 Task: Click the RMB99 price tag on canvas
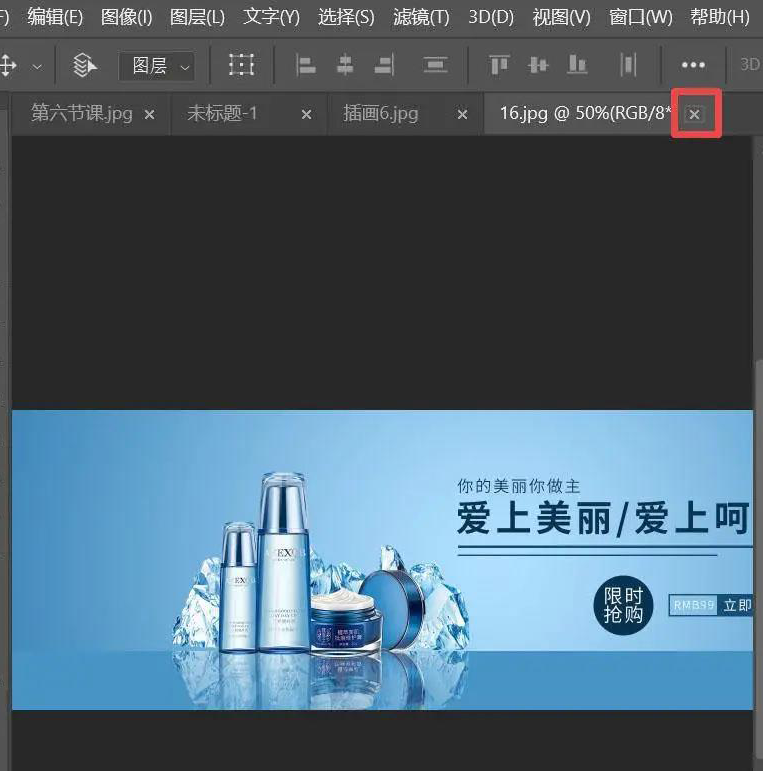tap(694, 605)
